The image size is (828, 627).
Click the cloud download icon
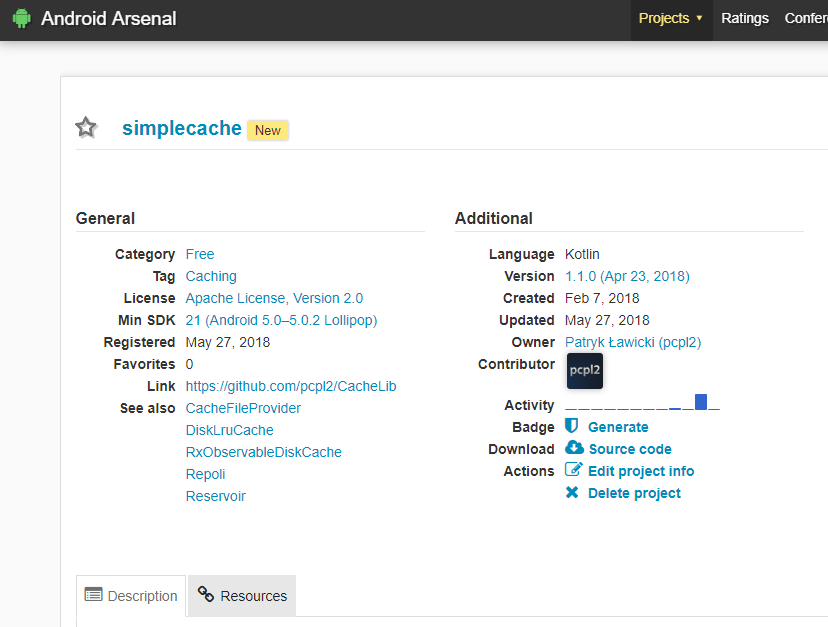[x=574, y=448]
